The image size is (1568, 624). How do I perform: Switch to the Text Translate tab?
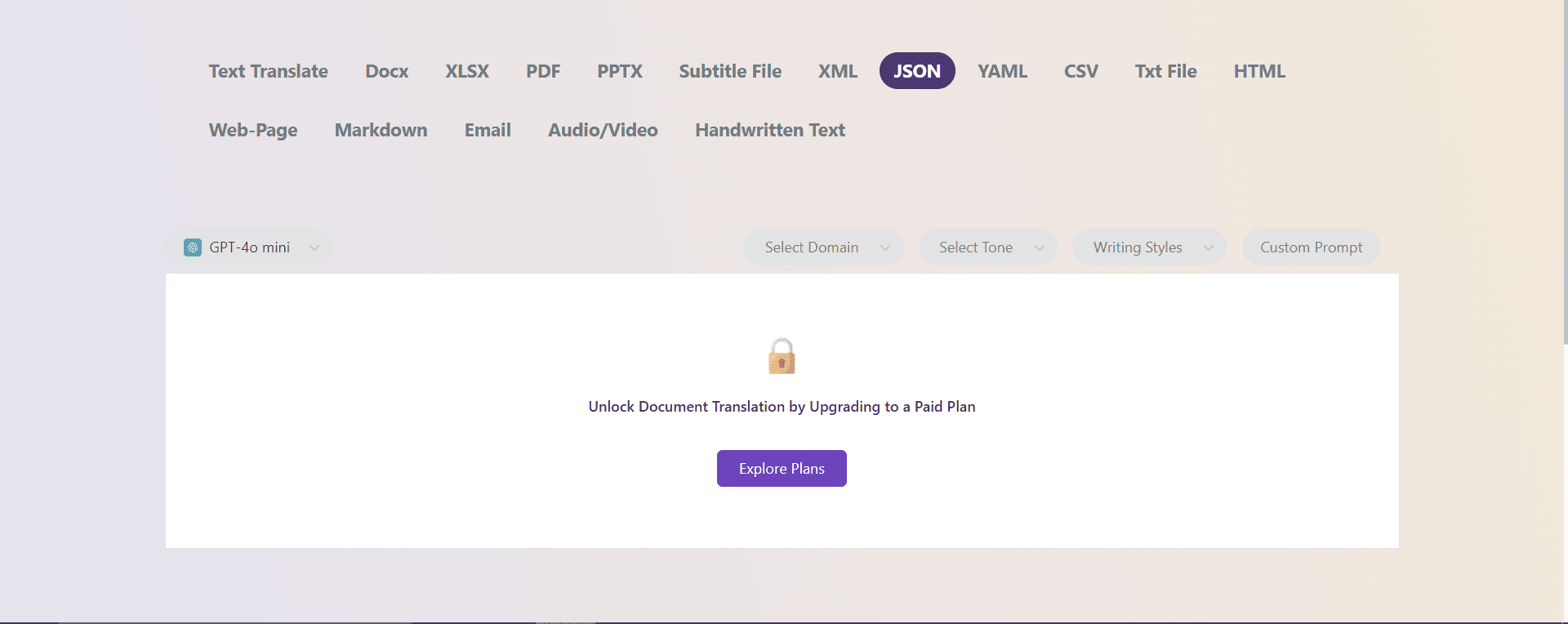(x=268, y=71)
